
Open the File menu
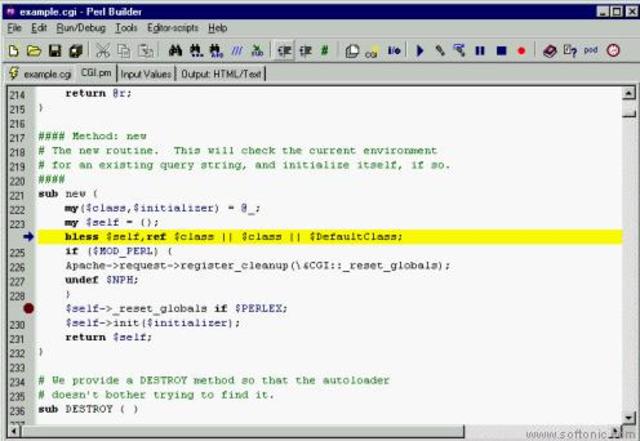[x=14, y=28]
